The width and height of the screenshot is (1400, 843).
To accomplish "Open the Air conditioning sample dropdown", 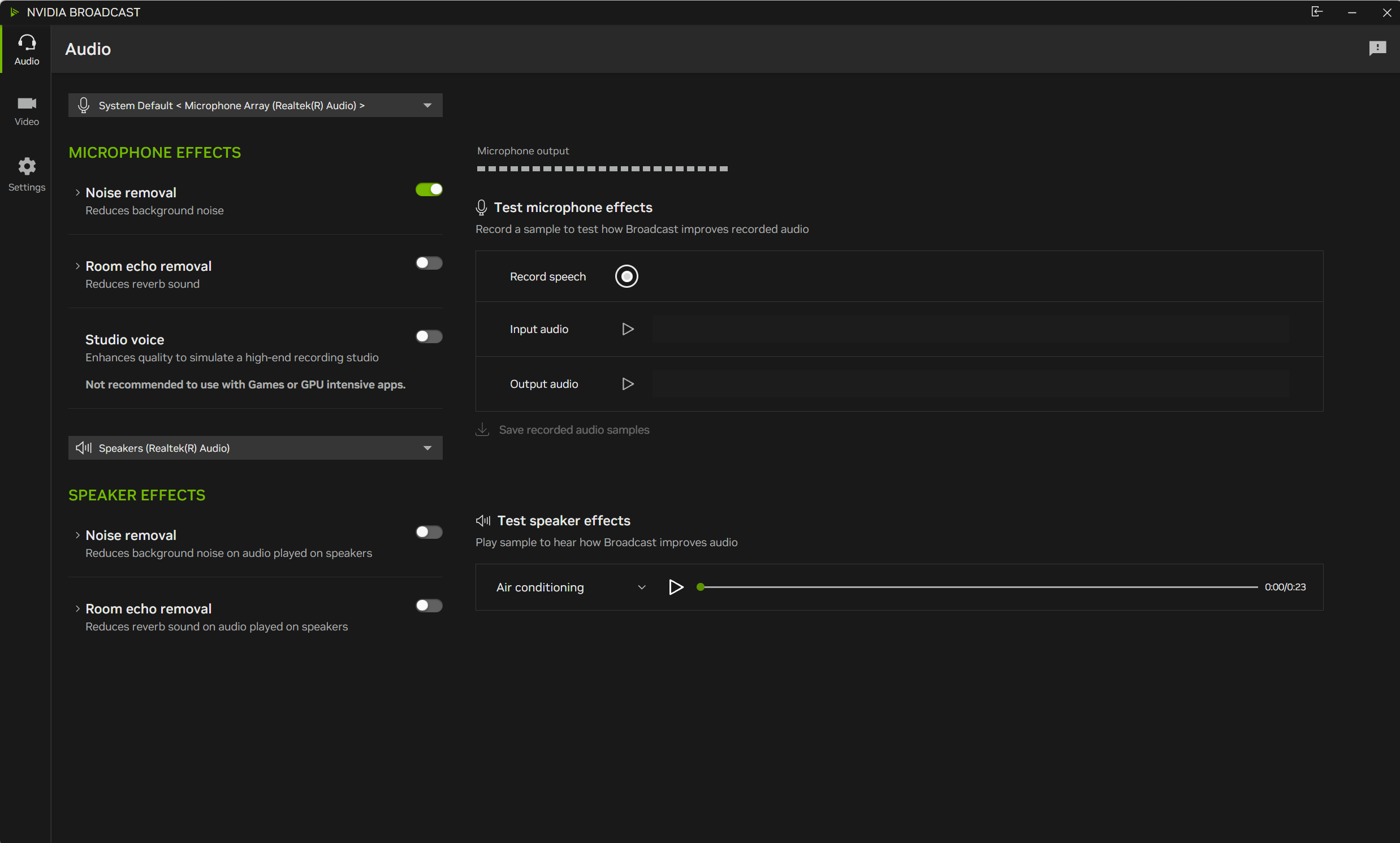I will (571, 587).
